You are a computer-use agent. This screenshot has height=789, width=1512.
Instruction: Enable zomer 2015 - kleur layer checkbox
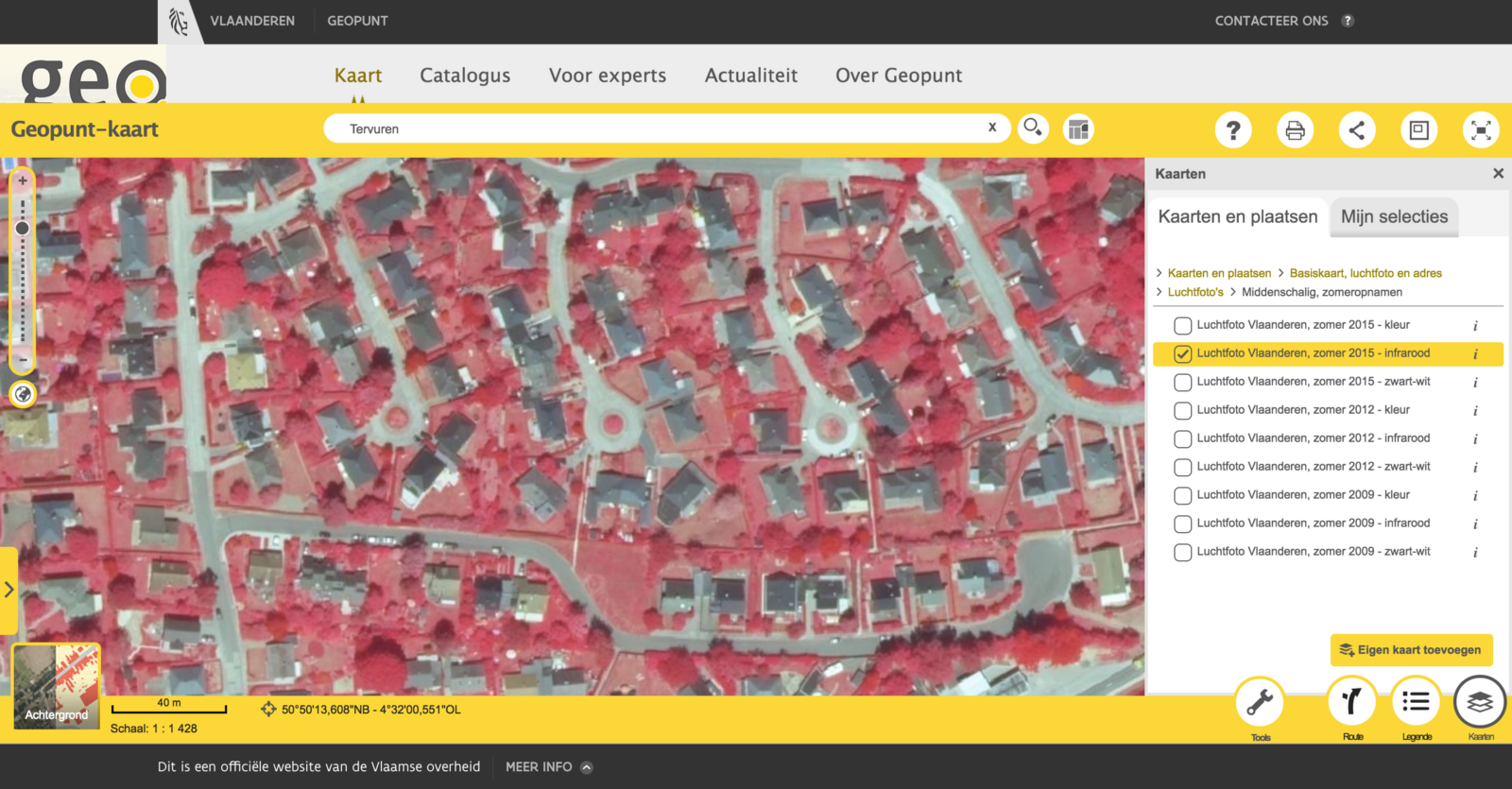point(1182,326)
